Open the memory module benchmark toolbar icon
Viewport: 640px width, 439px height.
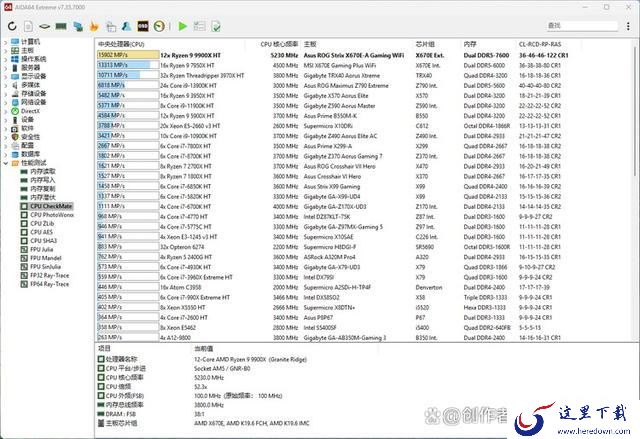[x=61, y=27]
